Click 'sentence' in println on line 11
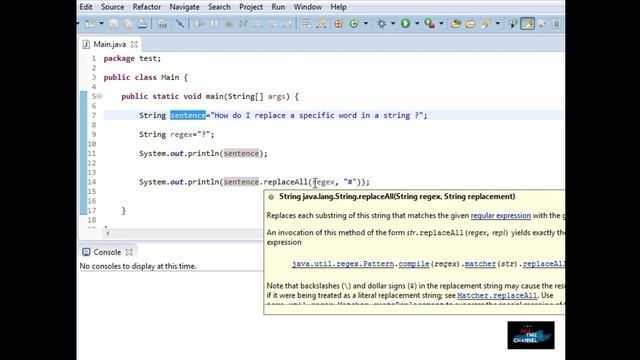The height and width of the screenshot is (360, 640). coord(241,153)
